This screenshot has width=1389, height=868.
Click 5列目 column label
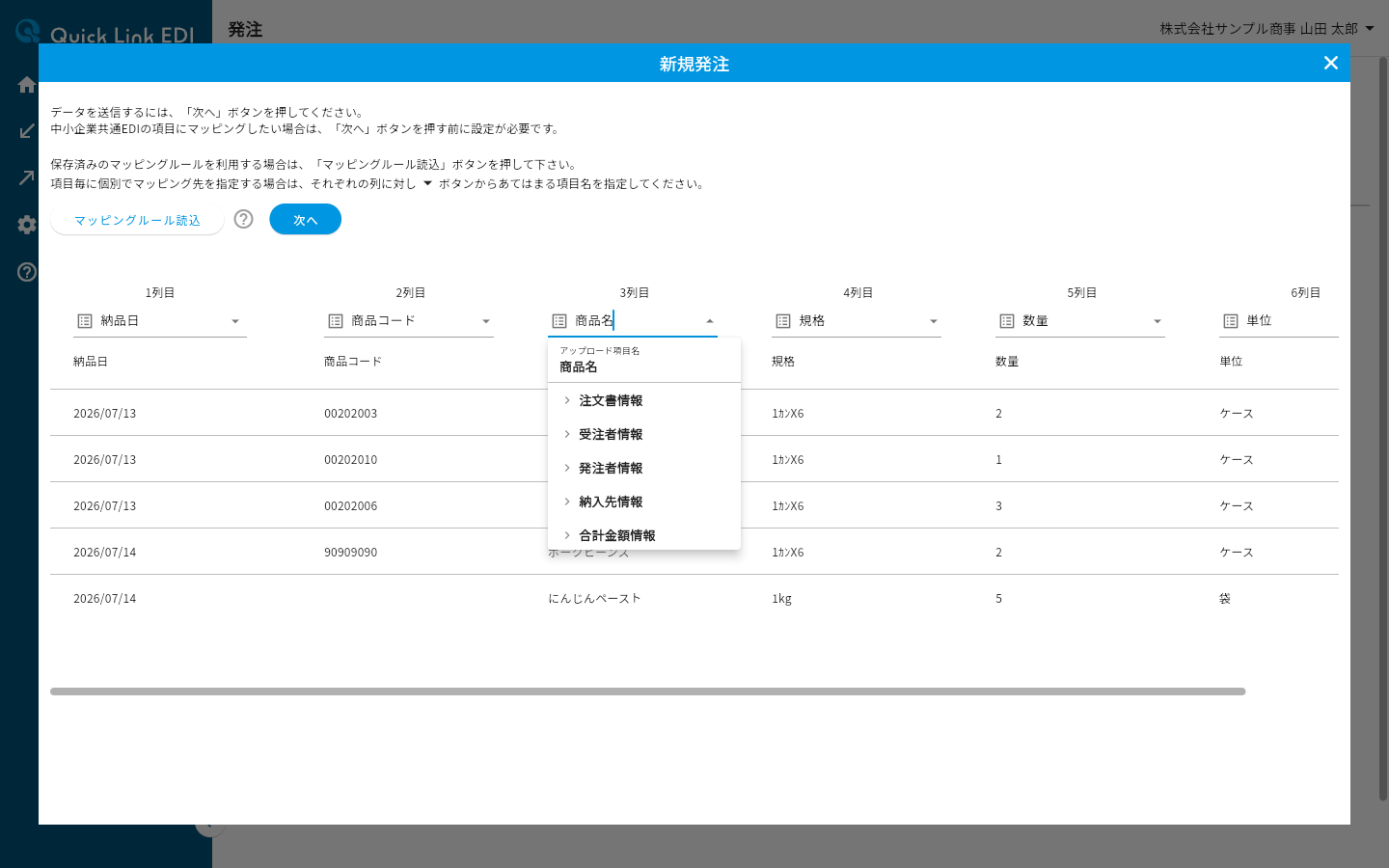point(1082,292)
